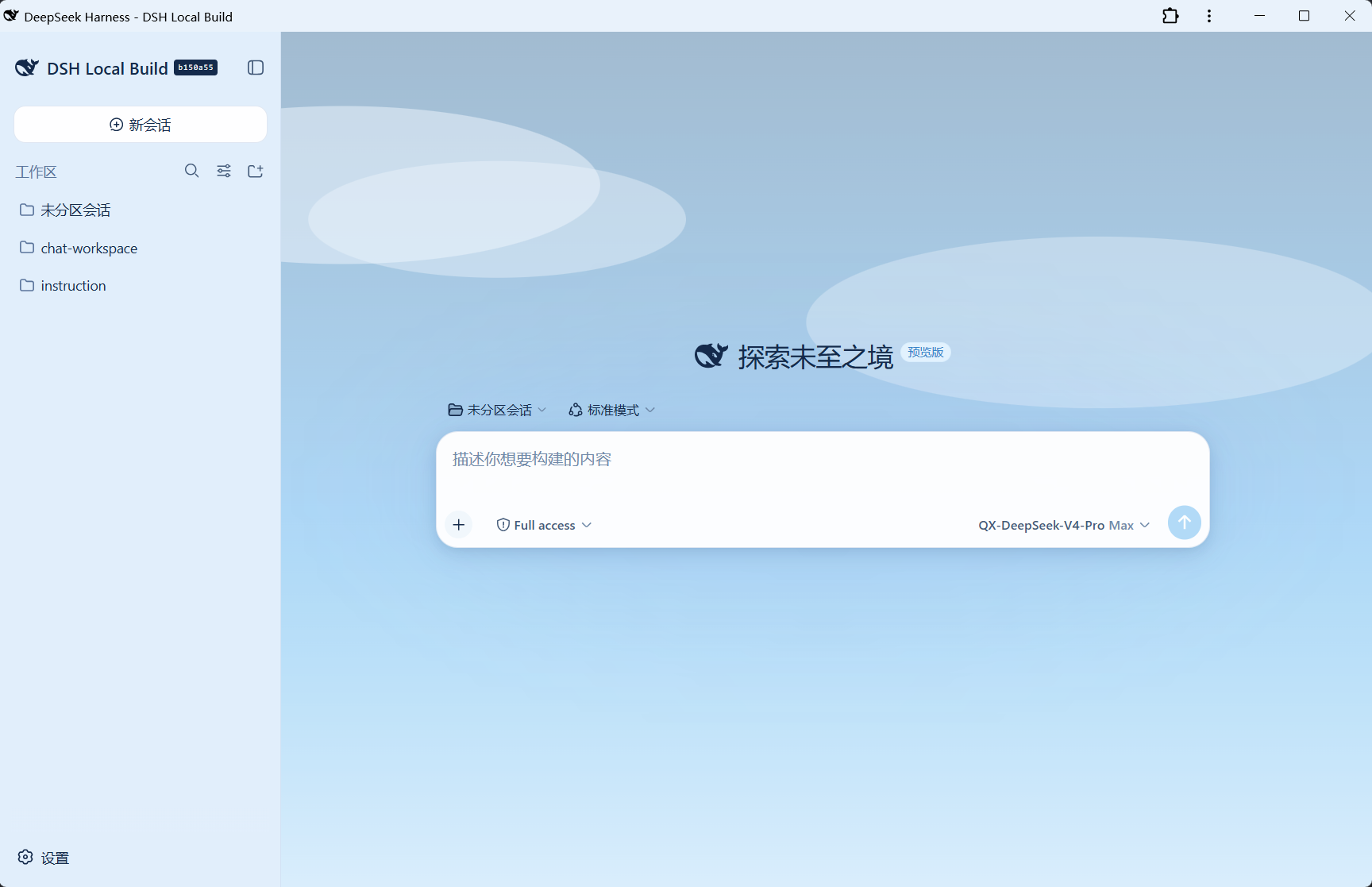Minimize the DeepSeek Harness window
1372x887 pixels.
(1259, 16)
